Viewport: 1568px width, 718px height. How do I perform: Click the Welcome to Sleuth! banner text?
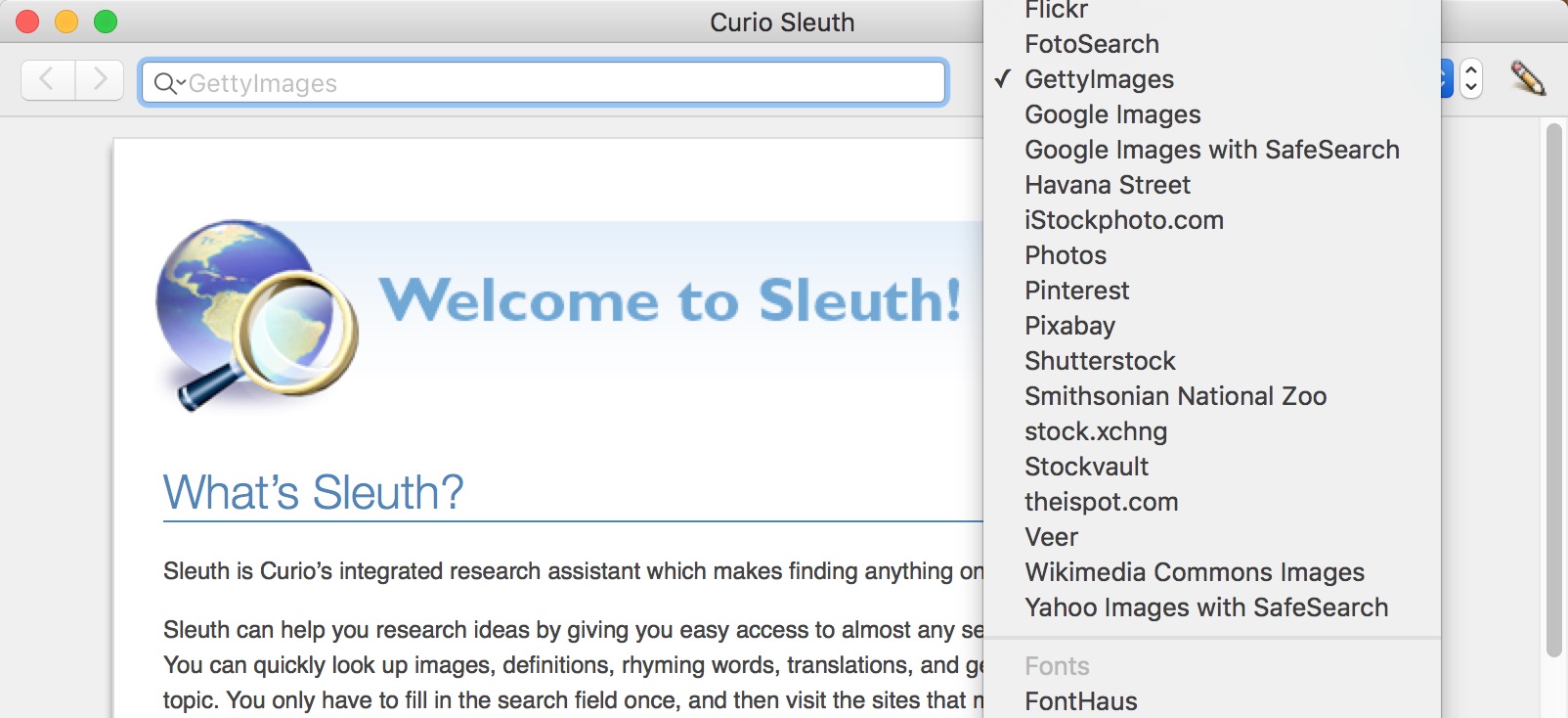(671, 299)
